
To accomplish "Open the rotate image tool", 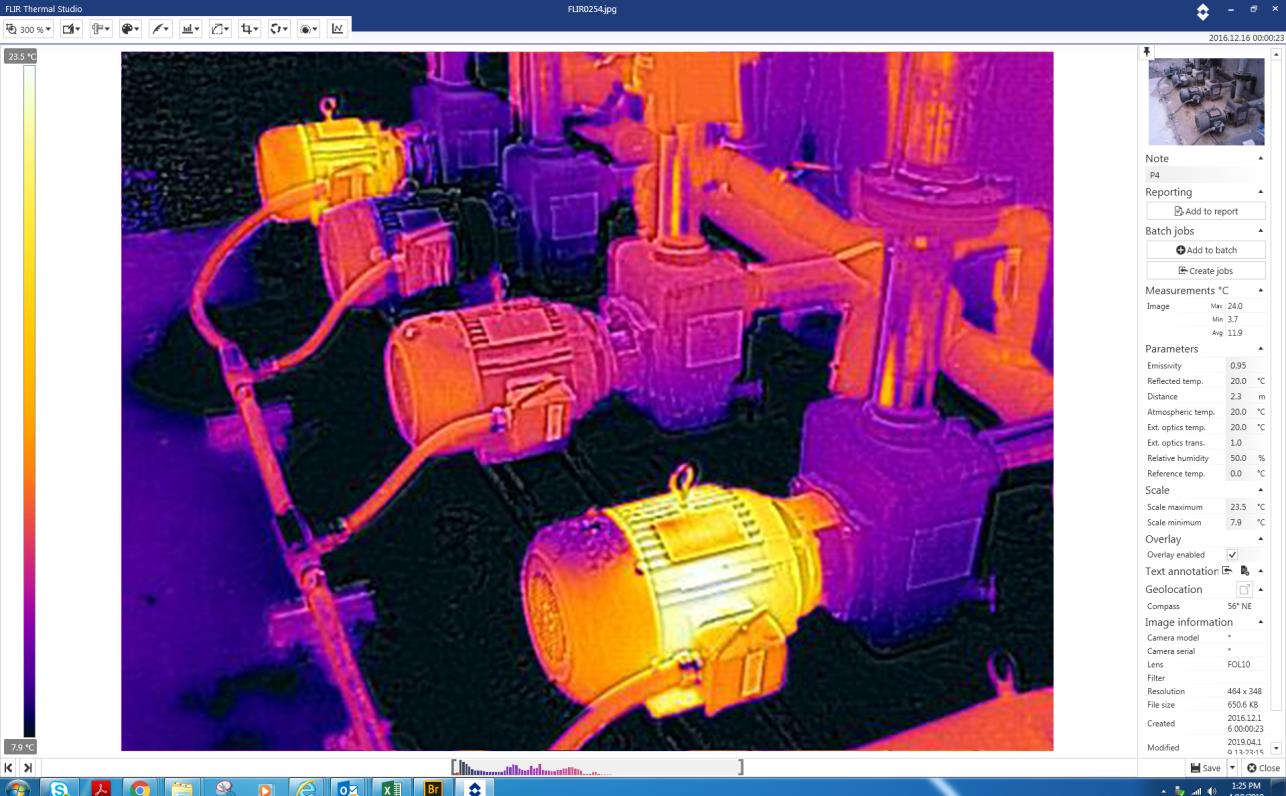I will coord(278,29).
